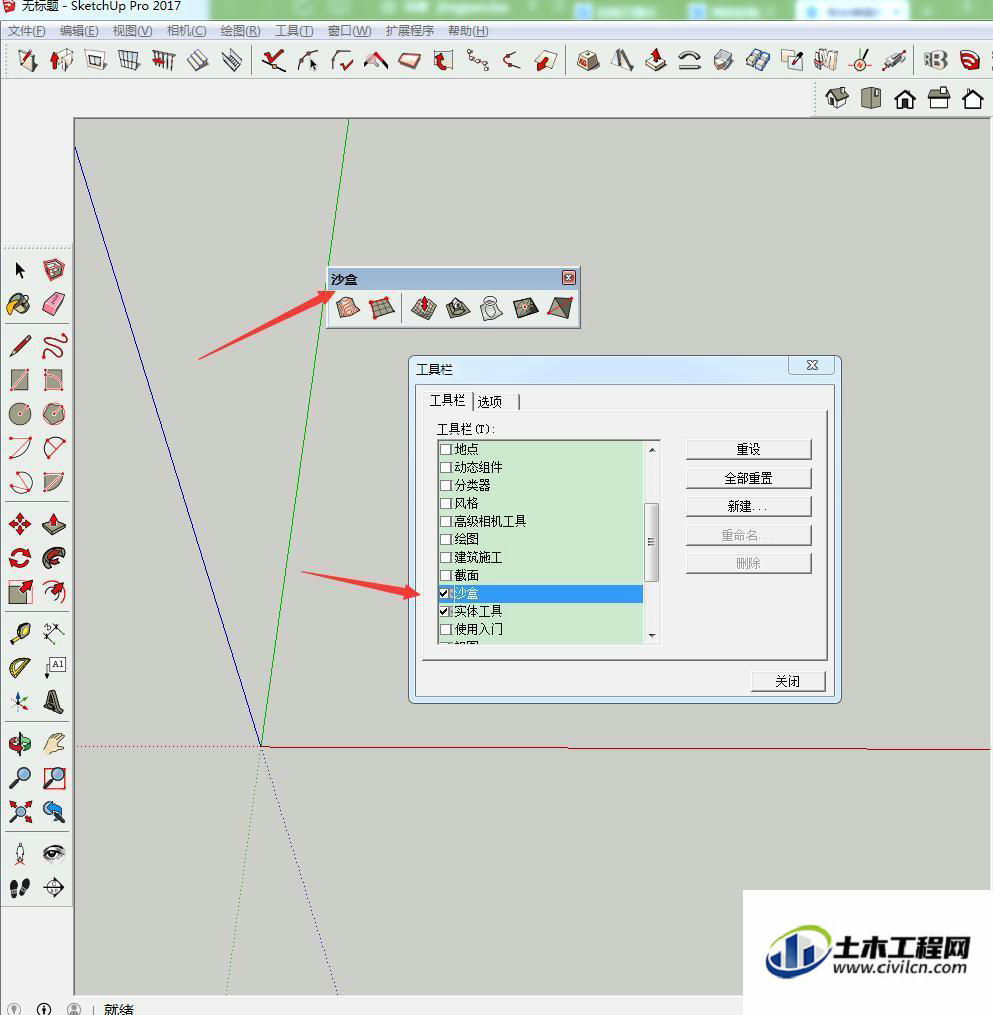Check the 截面 toolbar checkbox
The width and height of the screenshot is (993, 1015).
445,575
